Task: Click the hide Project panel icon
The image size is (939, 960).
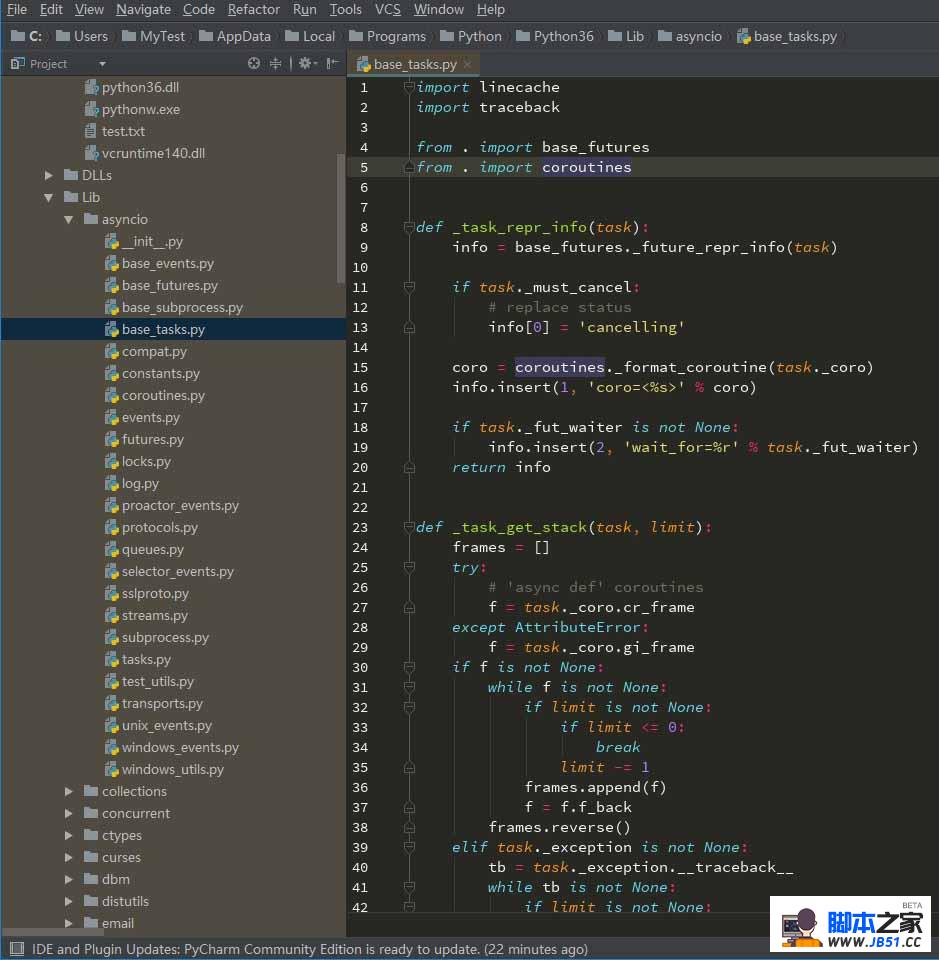Action: [332, 63]
